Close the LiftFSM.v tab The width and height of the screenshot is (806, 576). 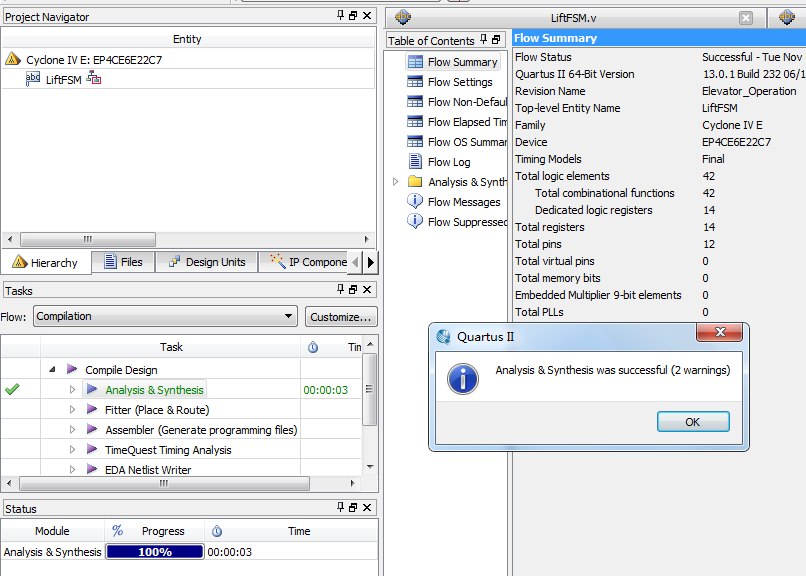746,18
